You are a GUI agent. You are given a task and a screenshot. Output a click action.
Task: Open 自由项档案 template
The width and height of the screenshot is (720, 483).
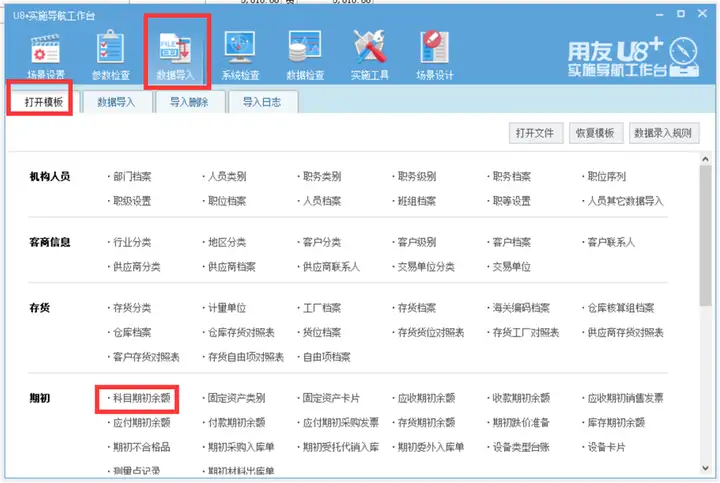click(327, 357)
